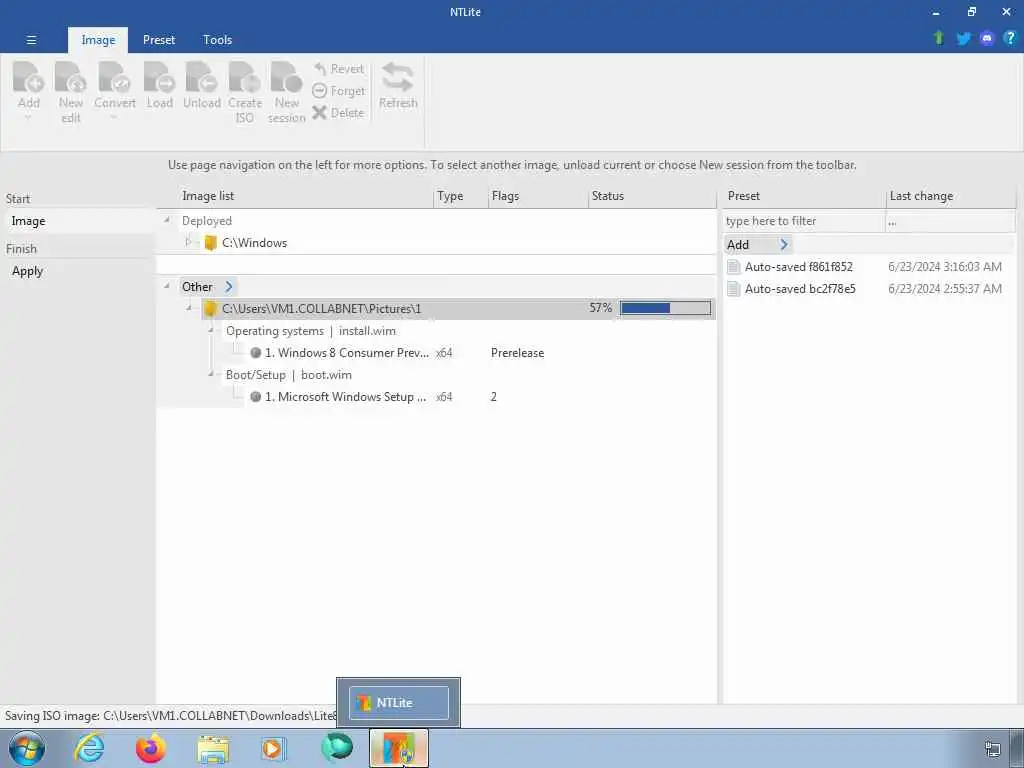Collapse the Pictures\1 image node
The image size is (1024, 768).
click(x=189, y=308)
